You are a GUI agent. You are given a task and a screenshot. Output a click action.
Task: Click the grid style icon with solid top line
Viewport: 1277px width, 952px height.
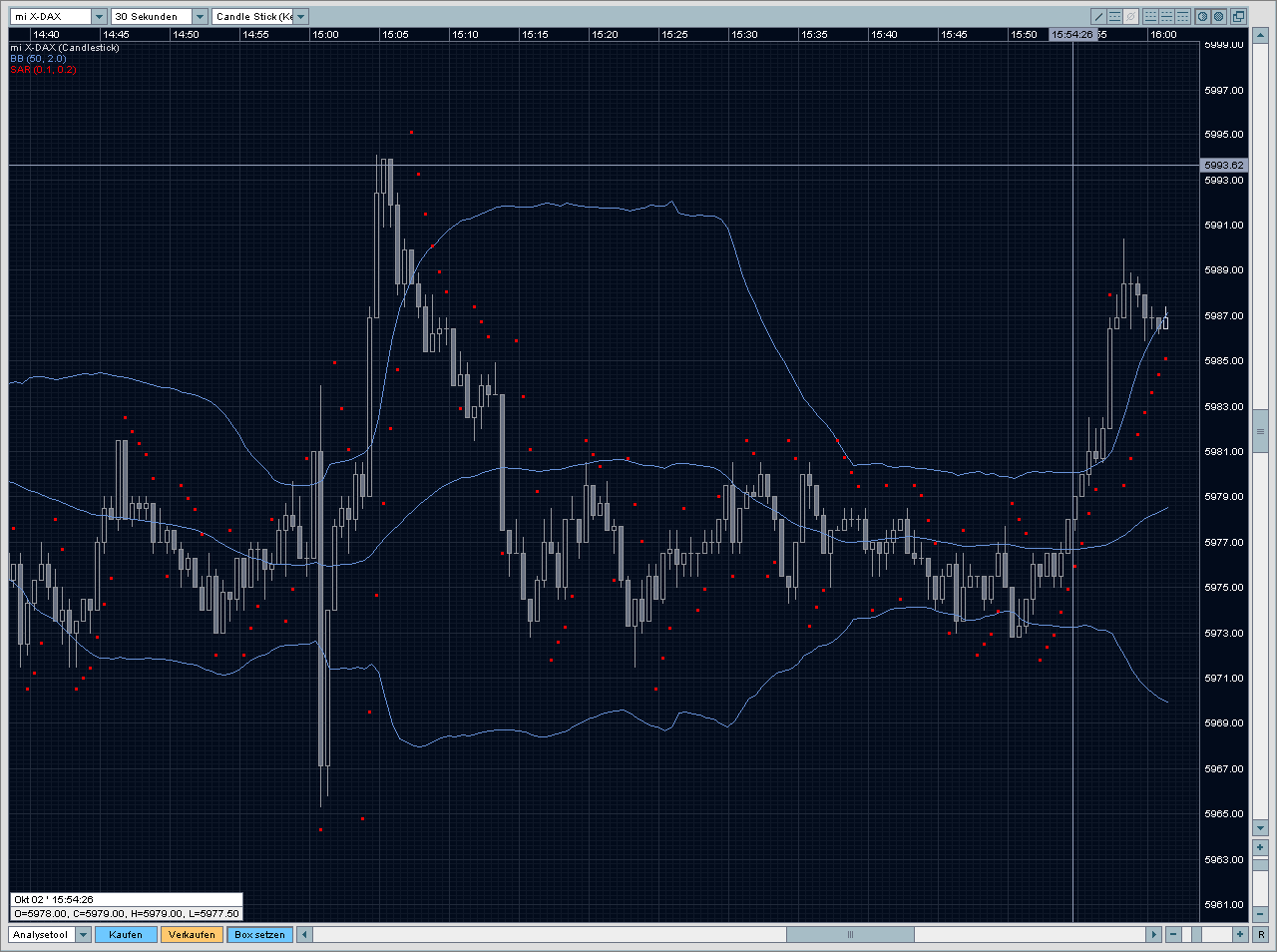1182,17
